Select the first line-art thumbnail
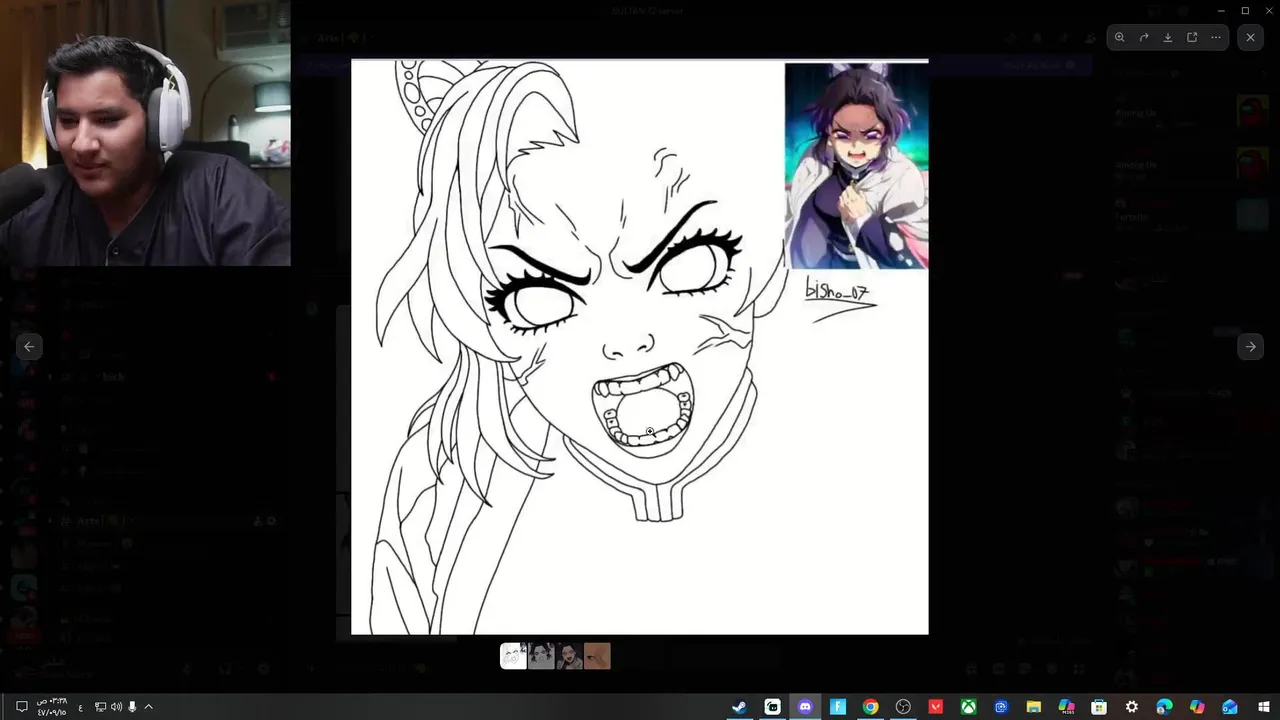The width and height of the screenshot is (1280, 720). pos(513,656)
